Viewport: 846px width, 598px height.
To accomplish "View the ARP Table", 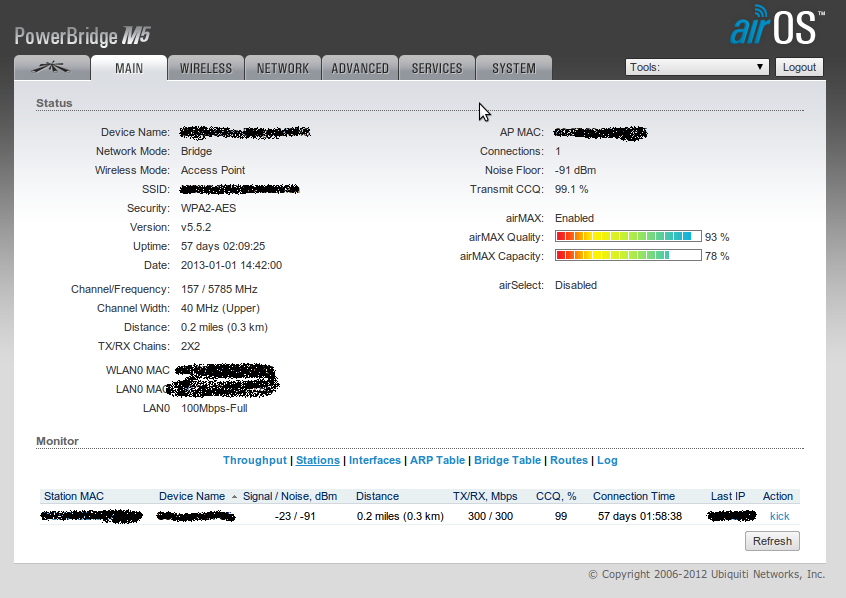I will (x=438, y=460).
